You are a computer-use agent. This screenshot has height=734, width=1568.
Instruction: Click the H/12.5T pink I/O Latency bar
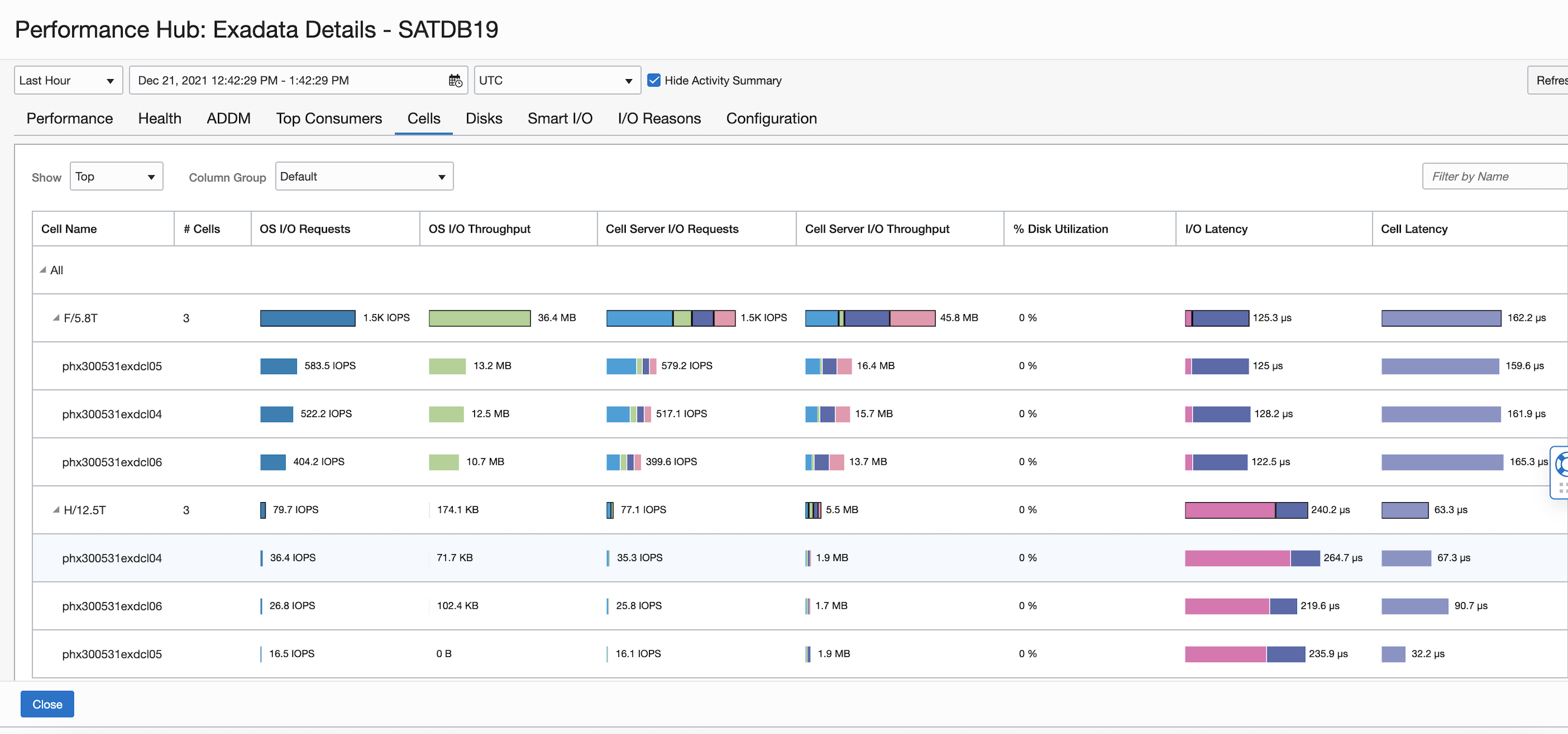coord(1229,510)
